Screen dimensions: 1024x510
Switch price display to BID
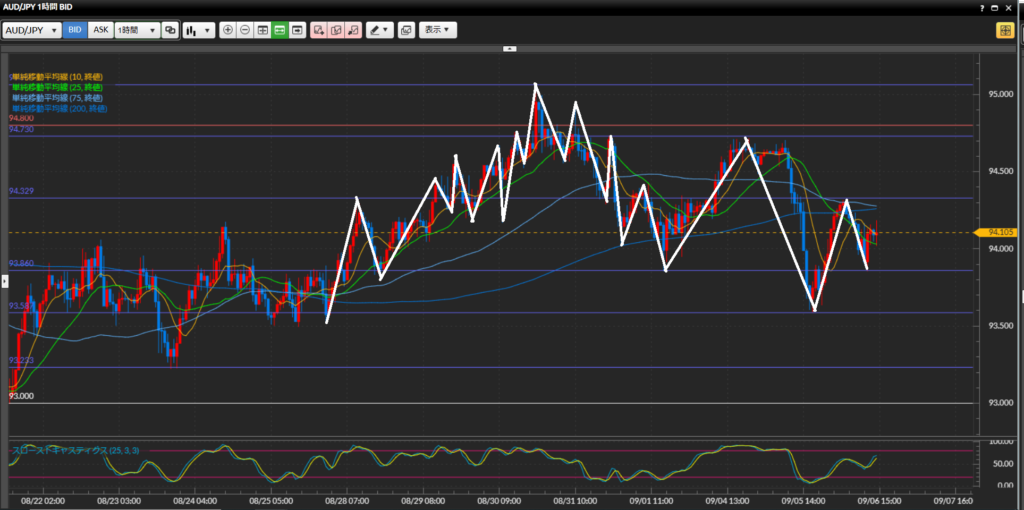(74, 30)
